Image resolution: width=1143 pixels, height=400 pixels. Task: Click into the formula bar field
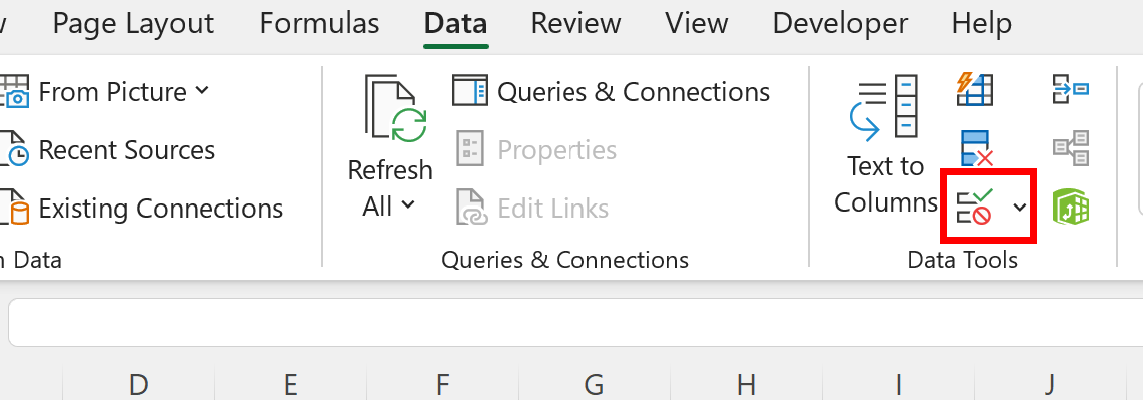tap(576, 322)
